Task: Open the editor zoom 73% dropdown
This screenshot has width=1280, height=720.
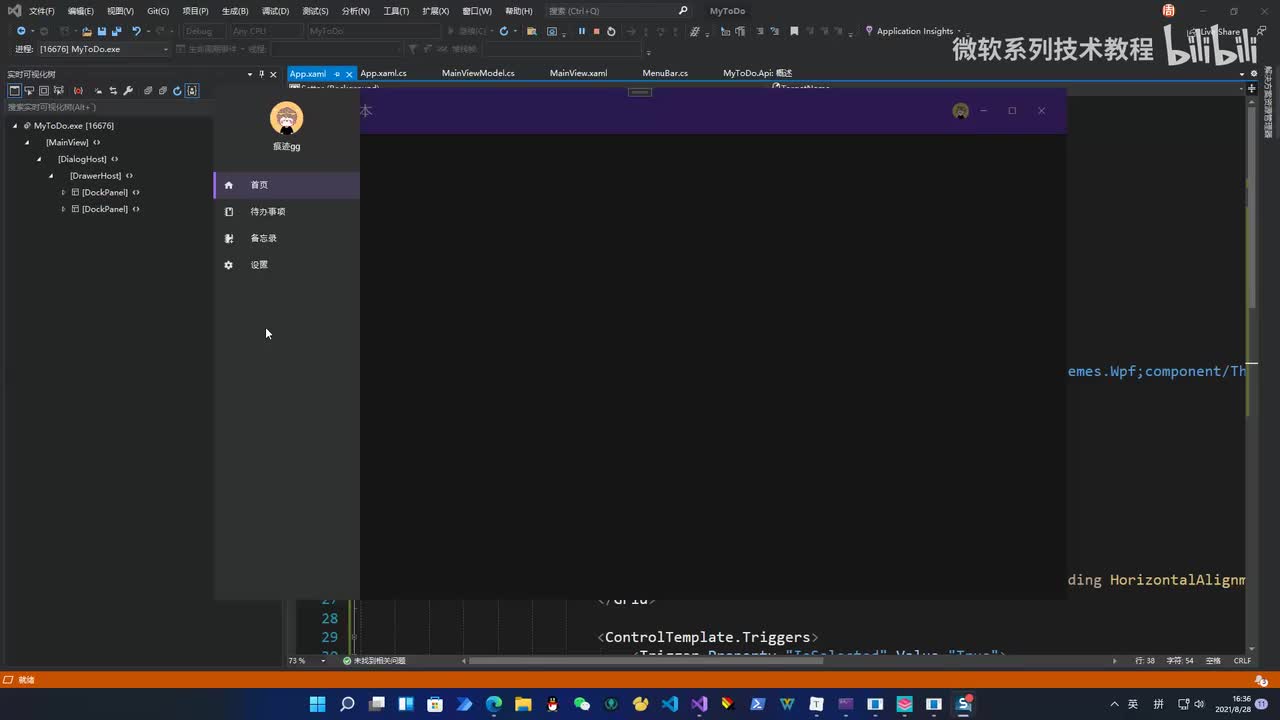Action: coord(307,661)
